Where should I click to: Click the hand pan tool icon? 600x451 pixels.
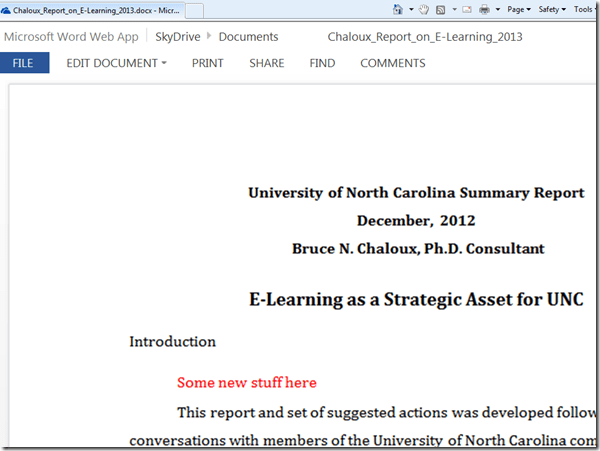(x=423, y=9)
